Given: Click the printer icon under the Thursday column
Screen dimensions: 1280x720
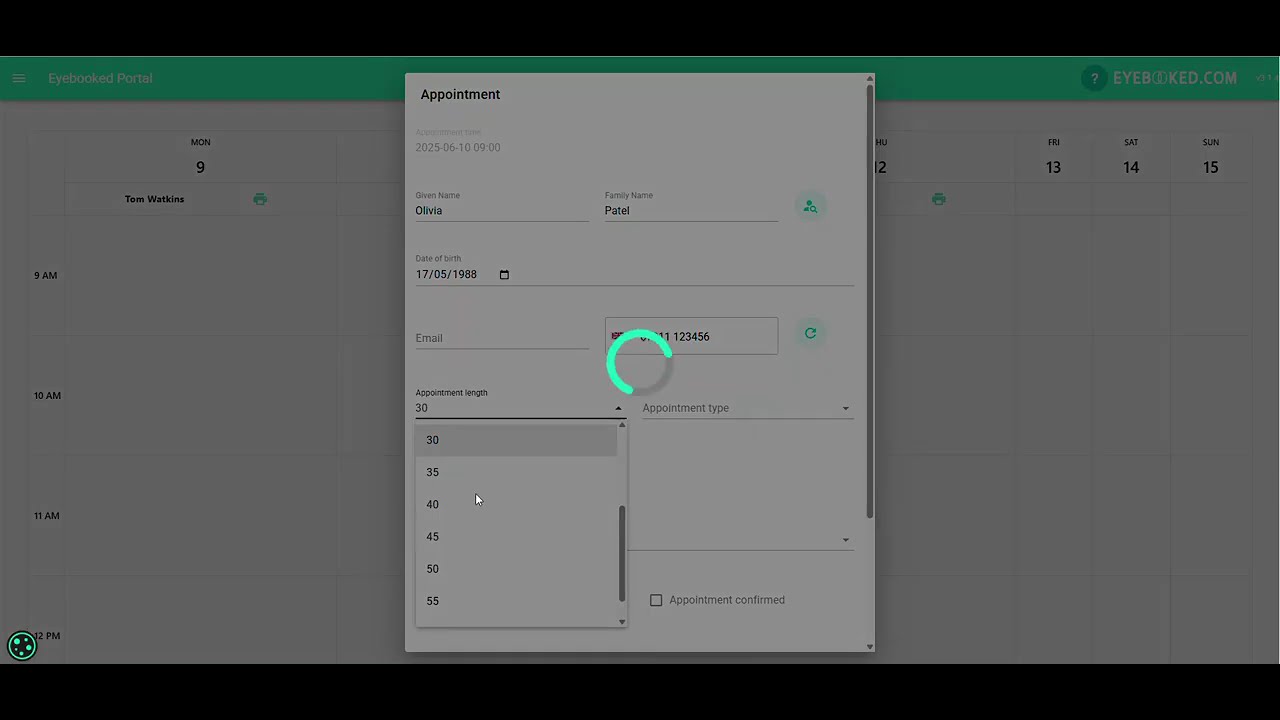Looking at the screenshot, I should (938, 199).
